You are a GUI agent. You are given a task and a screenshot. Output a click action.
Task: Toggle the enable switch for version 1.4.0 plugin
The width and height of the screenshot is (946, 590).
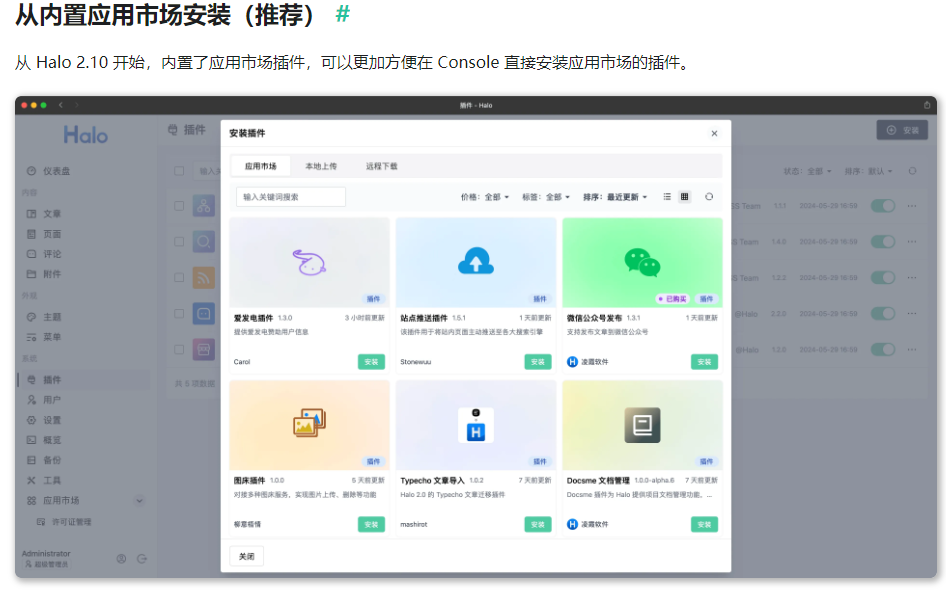coord(883,241)
